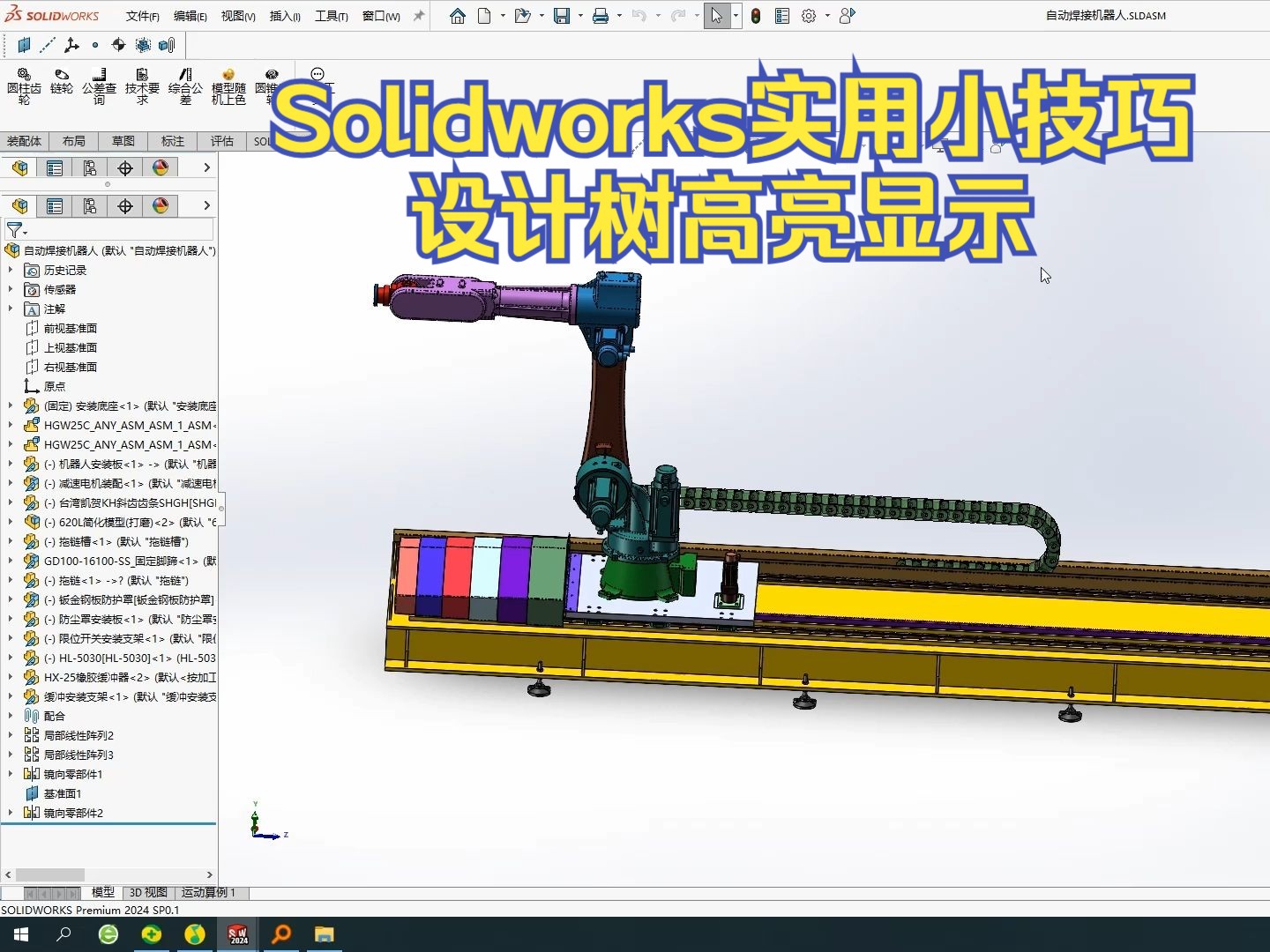Open the 工具(T) menu
Image resolution: width=1270 pixels, height=952 pixels.
(332, 16)
